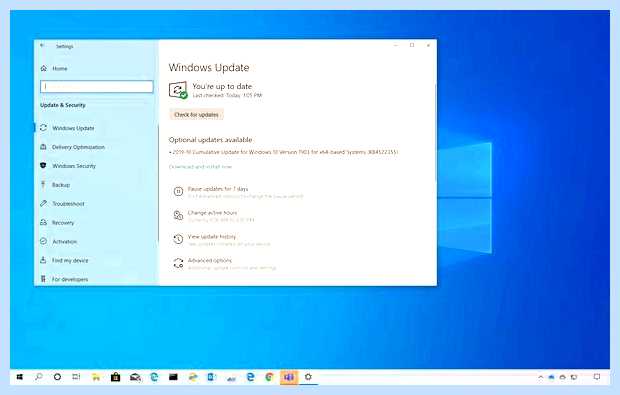Open Cortana from the taskbar circle icon
620x395 pixels.
(57, 377)
